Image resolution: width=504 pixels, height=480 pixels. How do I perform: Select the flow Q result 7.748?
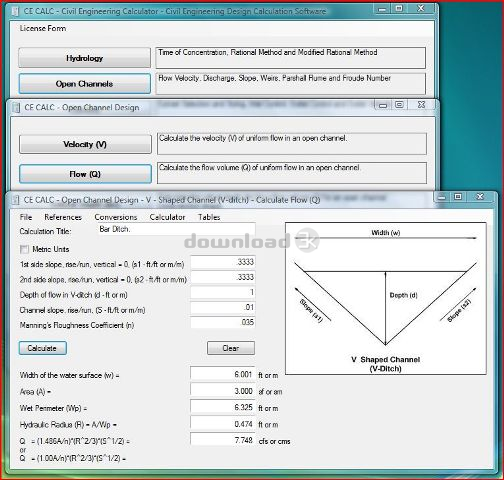(222, 440)
